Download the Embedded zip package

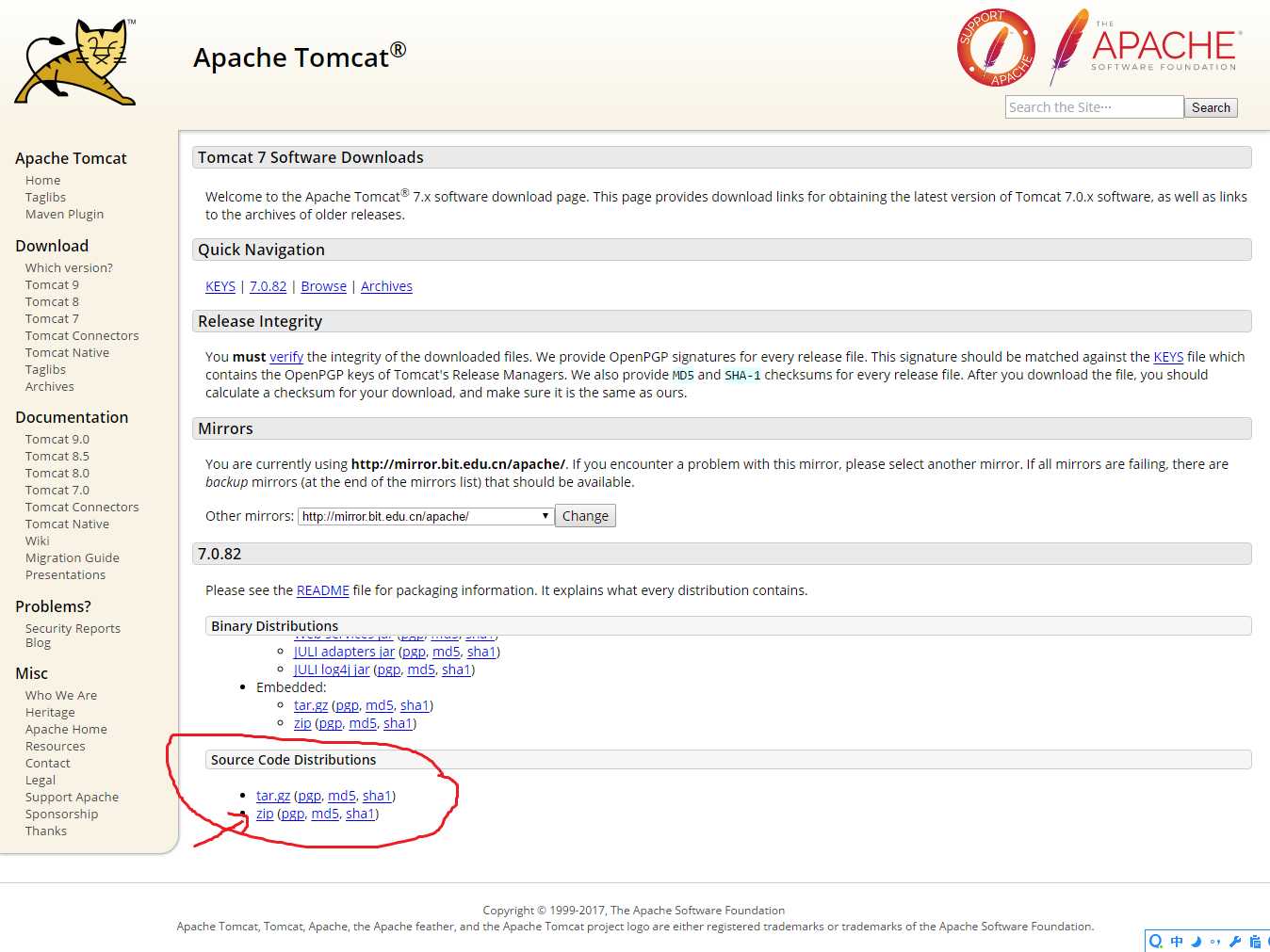tap(302, 723)
